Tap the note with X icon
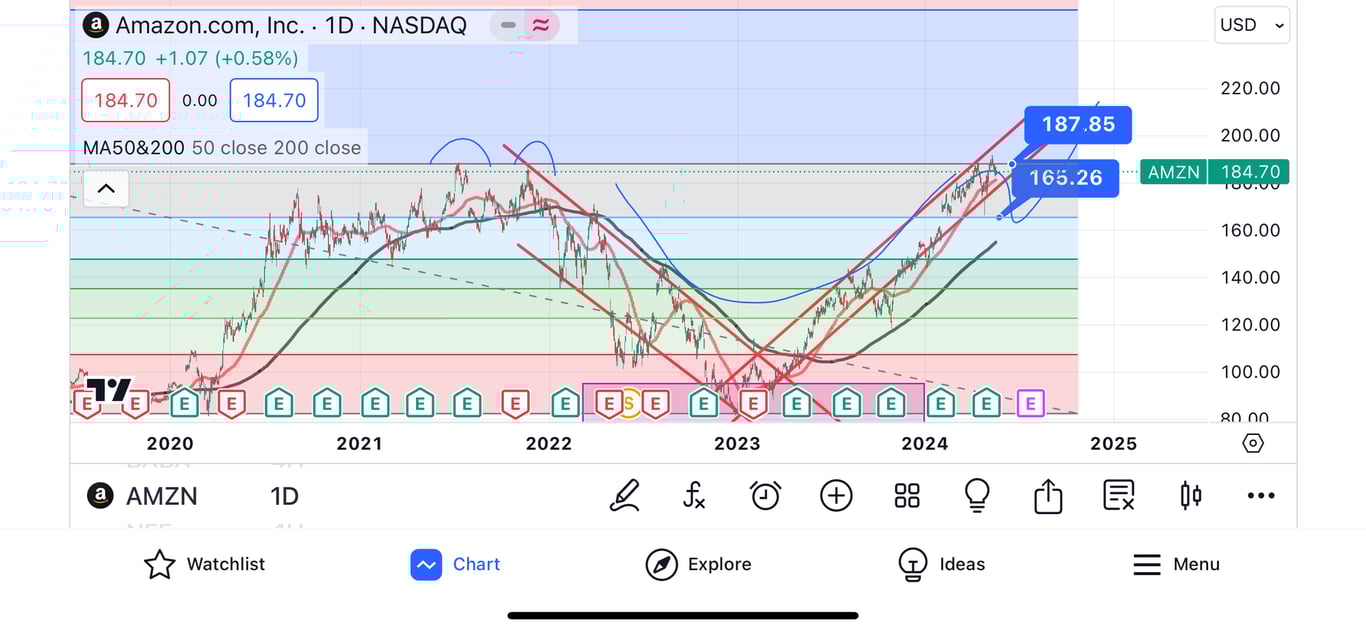 1118,495
